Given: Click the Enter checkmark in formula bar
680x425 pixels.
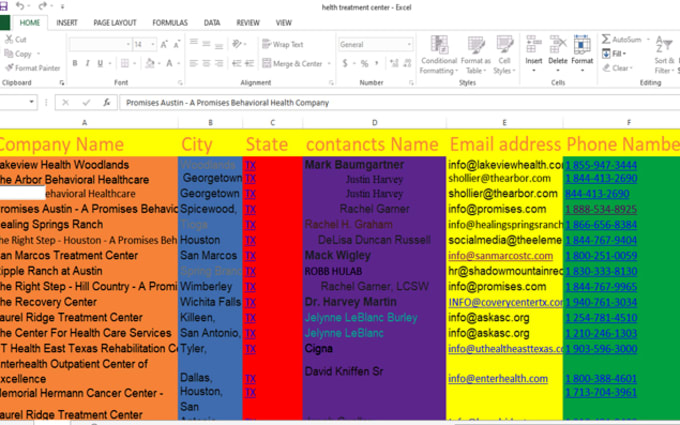Looking at the screenshot, I should [86, 103].
